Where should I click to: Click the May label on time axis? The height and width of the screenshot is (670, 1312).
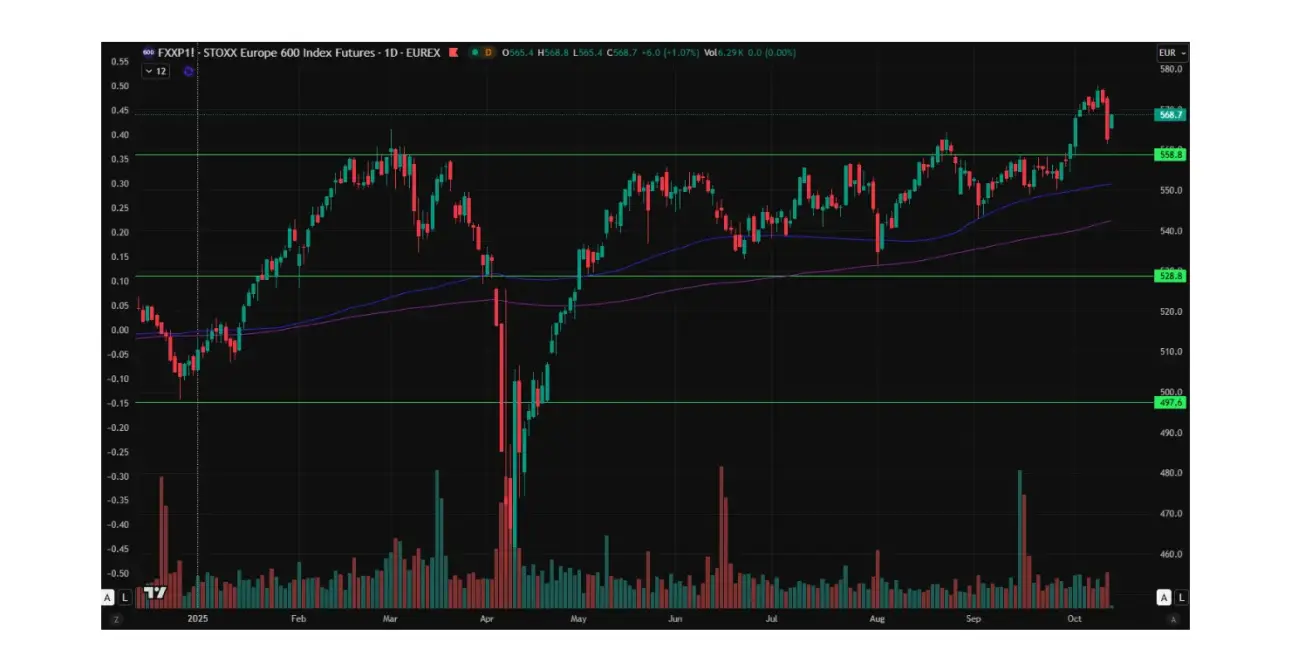point(578,620)
